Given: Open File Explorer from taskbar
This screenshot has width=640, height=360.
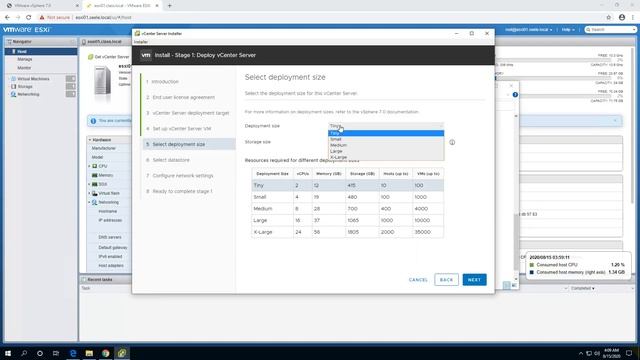Looking at the screenshot, I should point(89,353).
